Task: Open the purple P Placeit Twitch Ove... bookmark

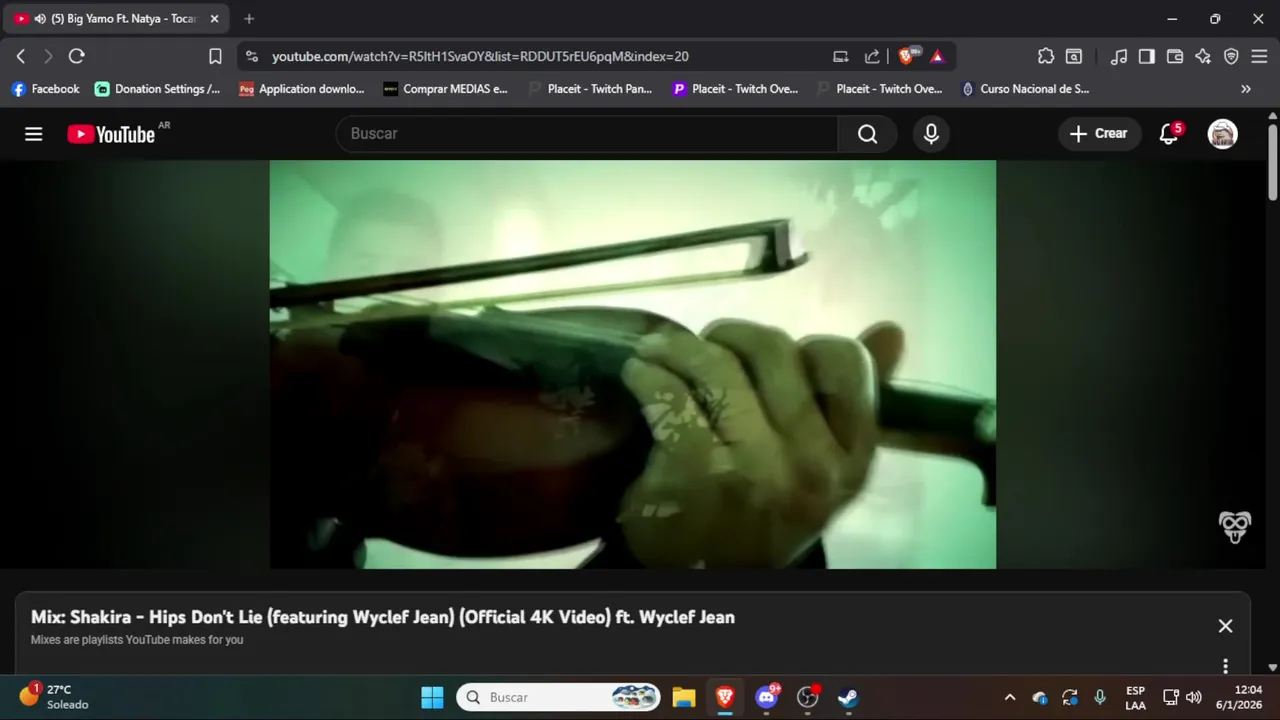Action: tap(735, 89)
